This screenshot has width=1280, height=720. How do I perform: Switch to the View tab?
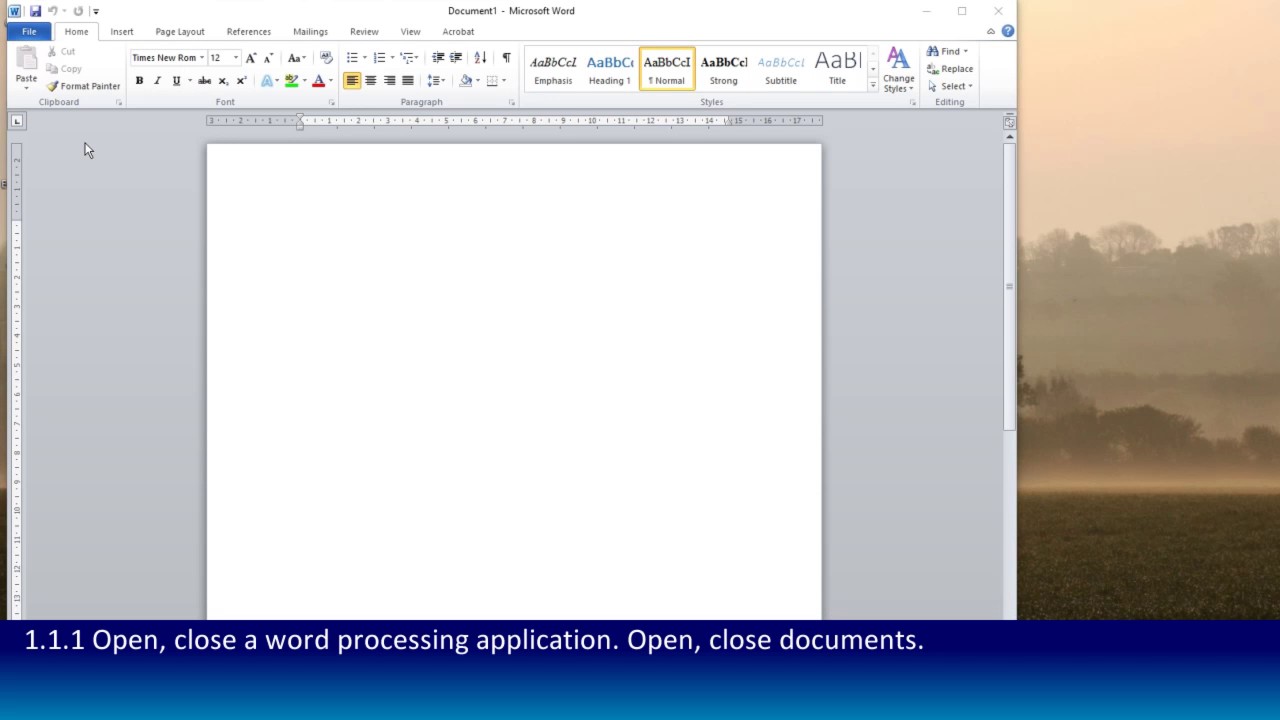tap(410, 32)
